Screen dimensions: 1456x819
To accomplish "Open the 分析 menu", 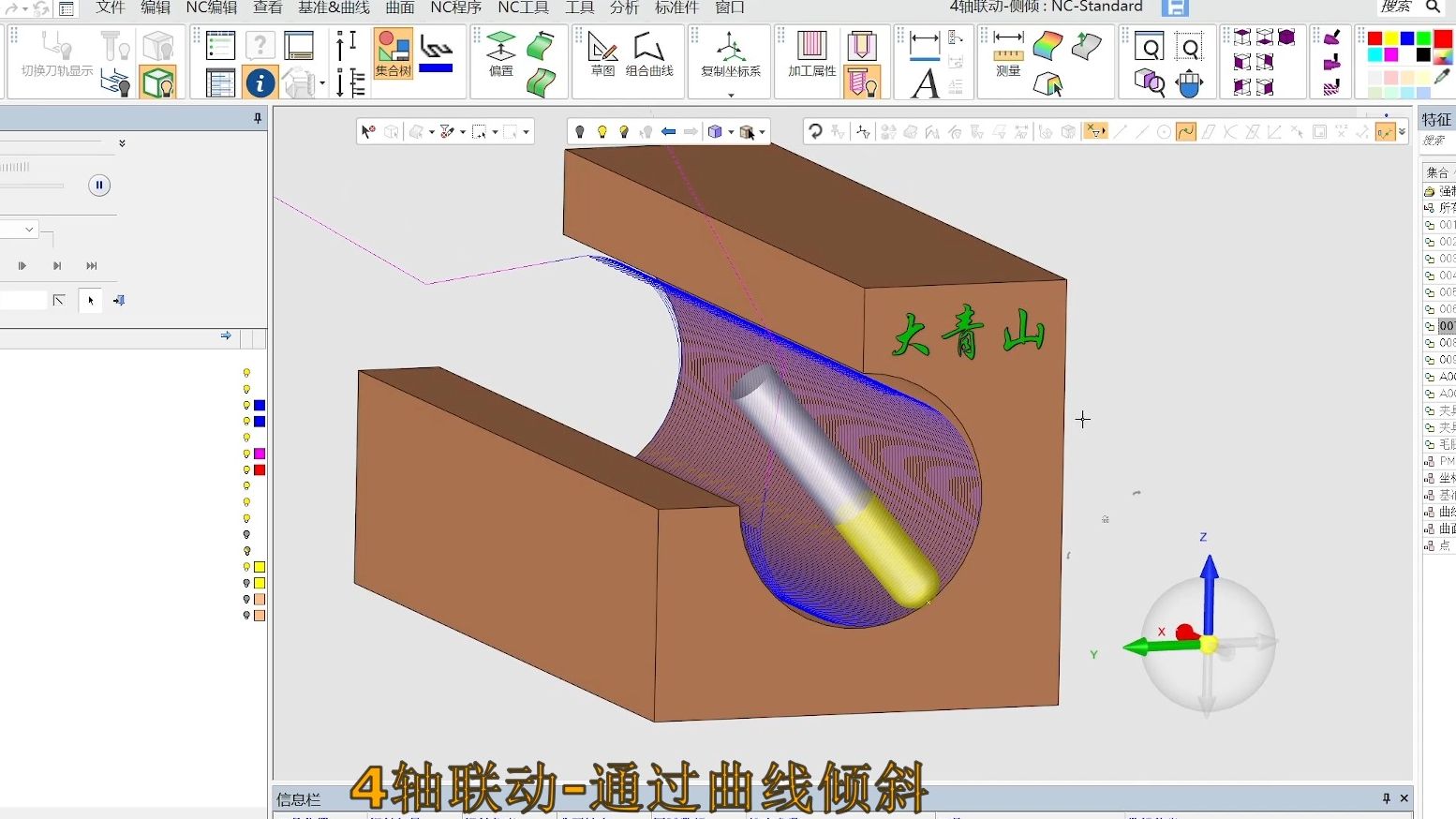I will coord(624,7).
